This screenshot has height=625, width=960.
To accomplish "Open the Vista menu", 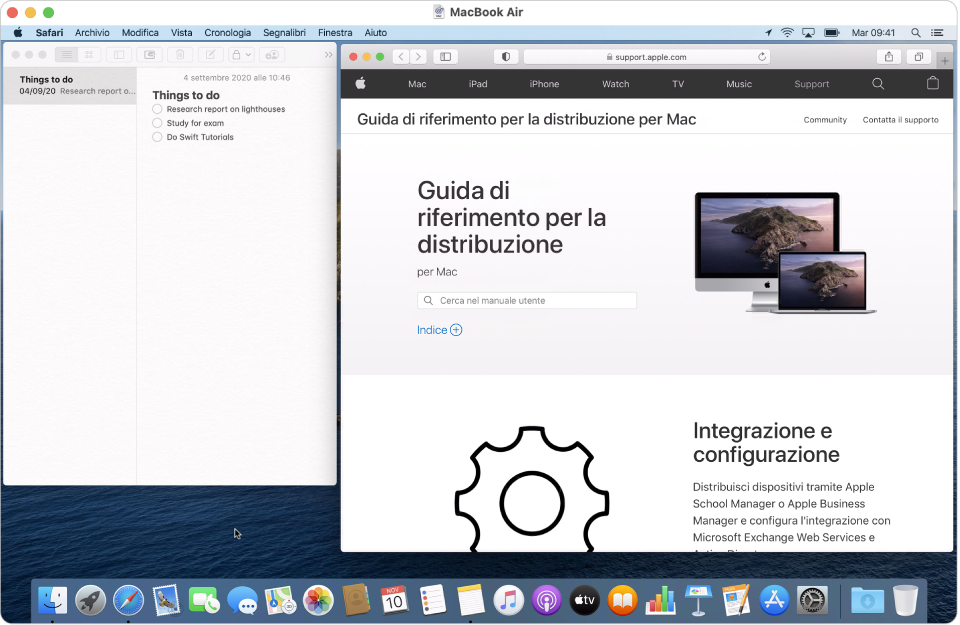I will [181, 32].
